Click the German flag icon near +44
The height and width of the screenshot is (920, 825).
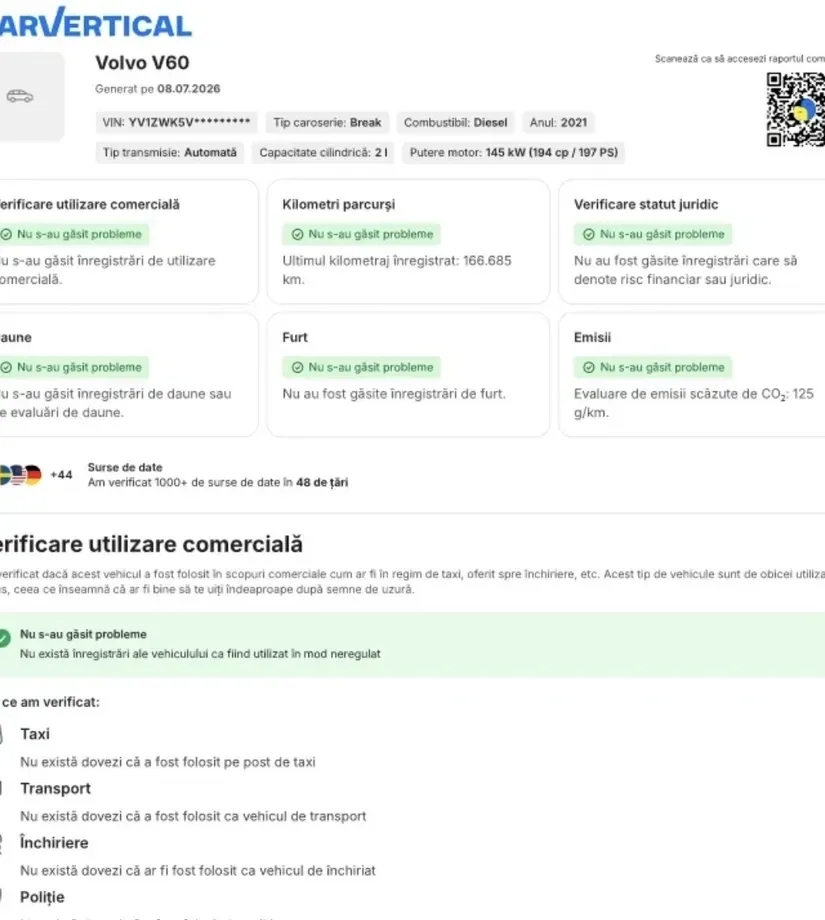(x=33, y=475)
